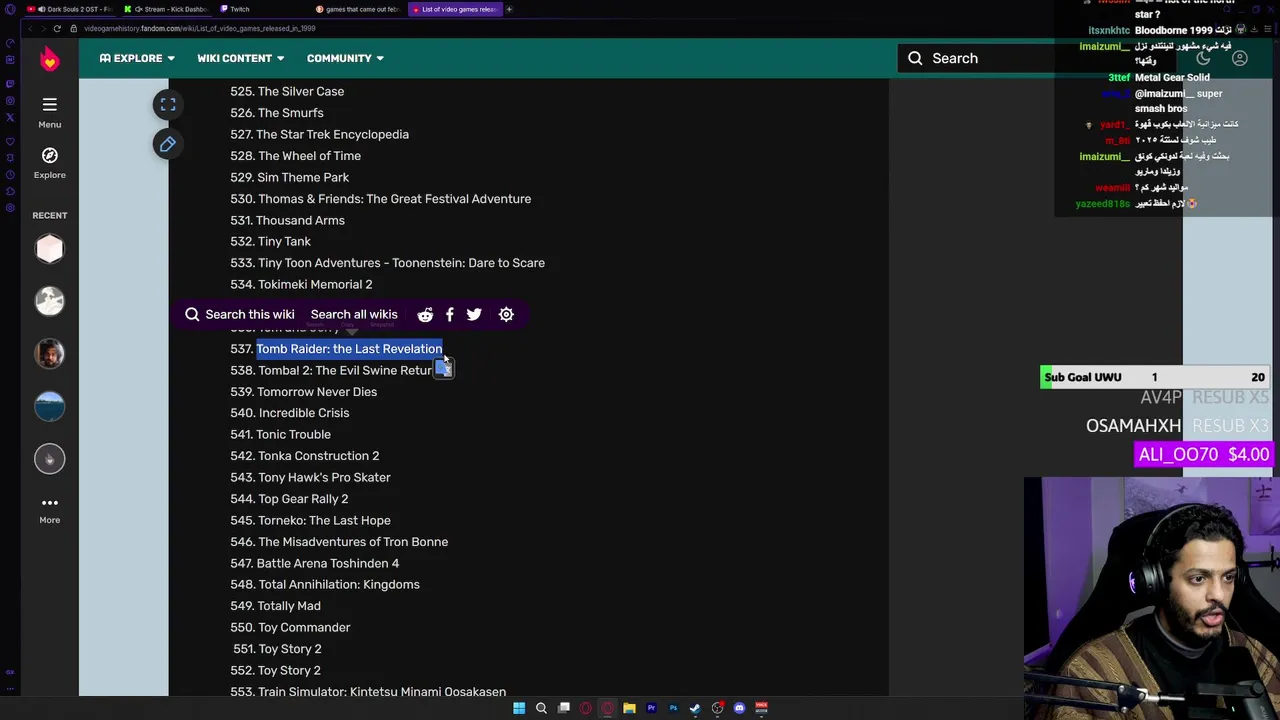Expand the COMMUNITY dropdown
The width and height of the screenshot is (1280, 720).
346,58
